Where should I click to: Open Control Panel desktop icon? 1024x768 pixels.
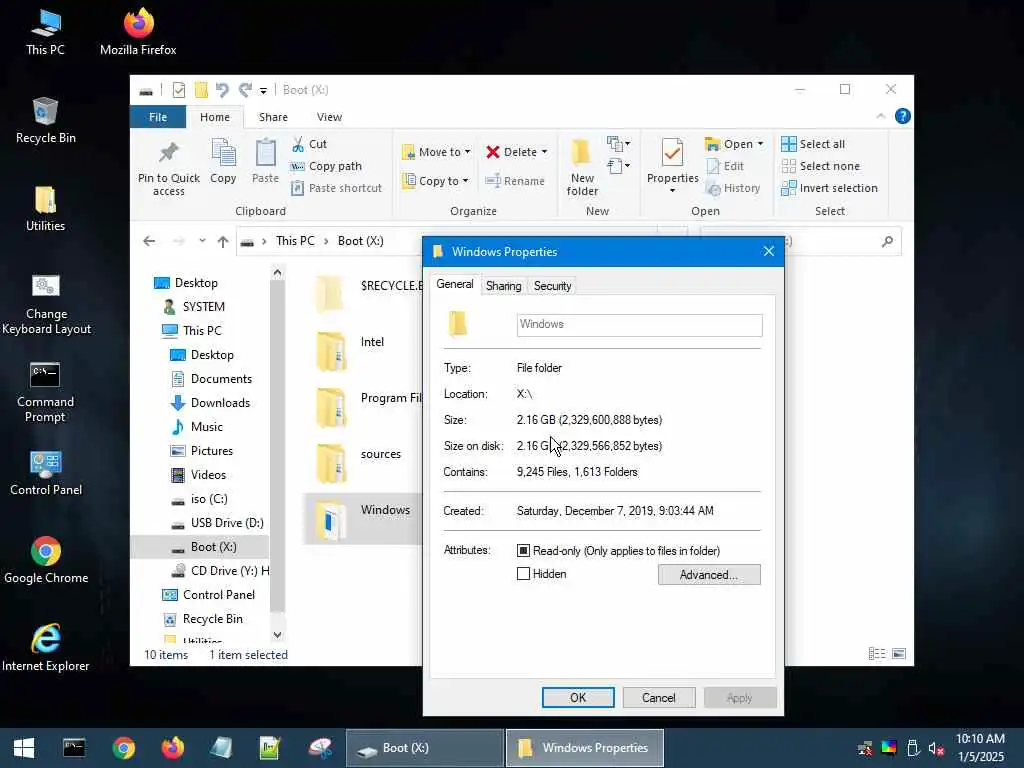46,473
